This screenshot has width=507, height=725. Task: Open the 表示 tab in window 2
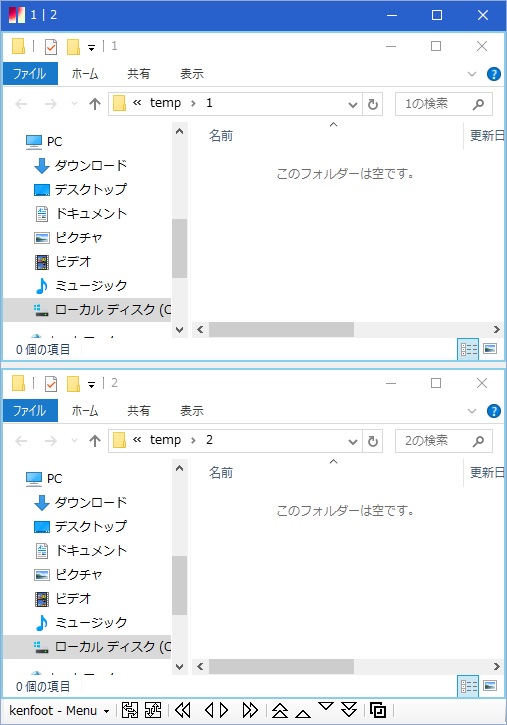point(192,411)
